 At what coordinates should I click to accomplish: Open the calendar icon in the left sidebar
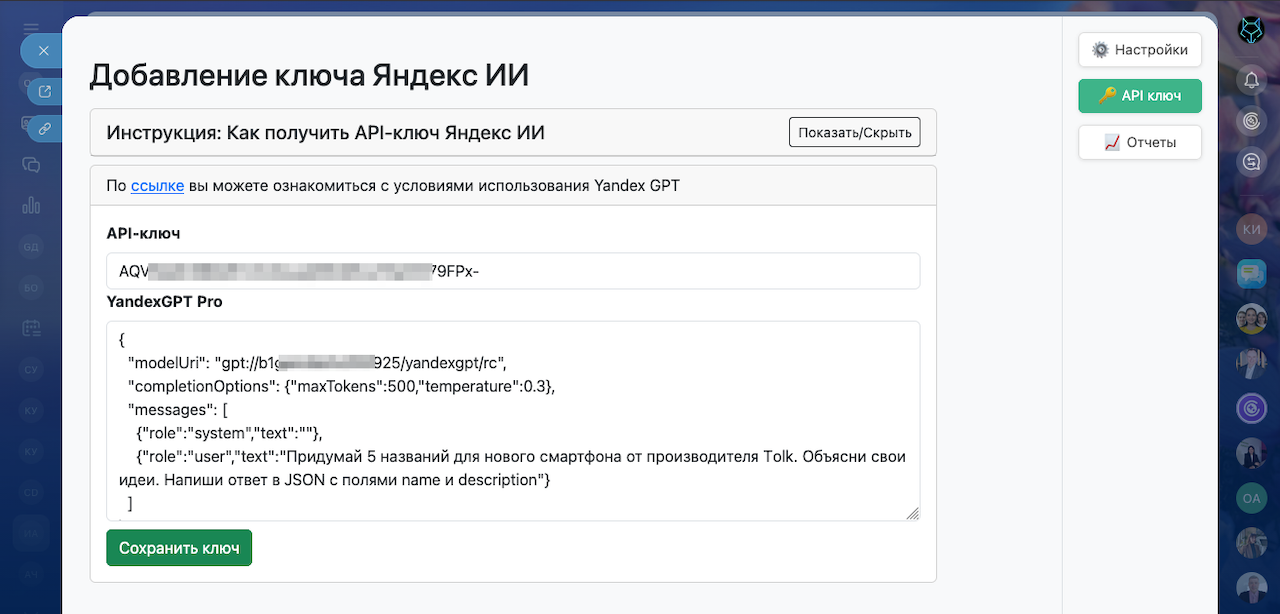(x=31, y=327)
